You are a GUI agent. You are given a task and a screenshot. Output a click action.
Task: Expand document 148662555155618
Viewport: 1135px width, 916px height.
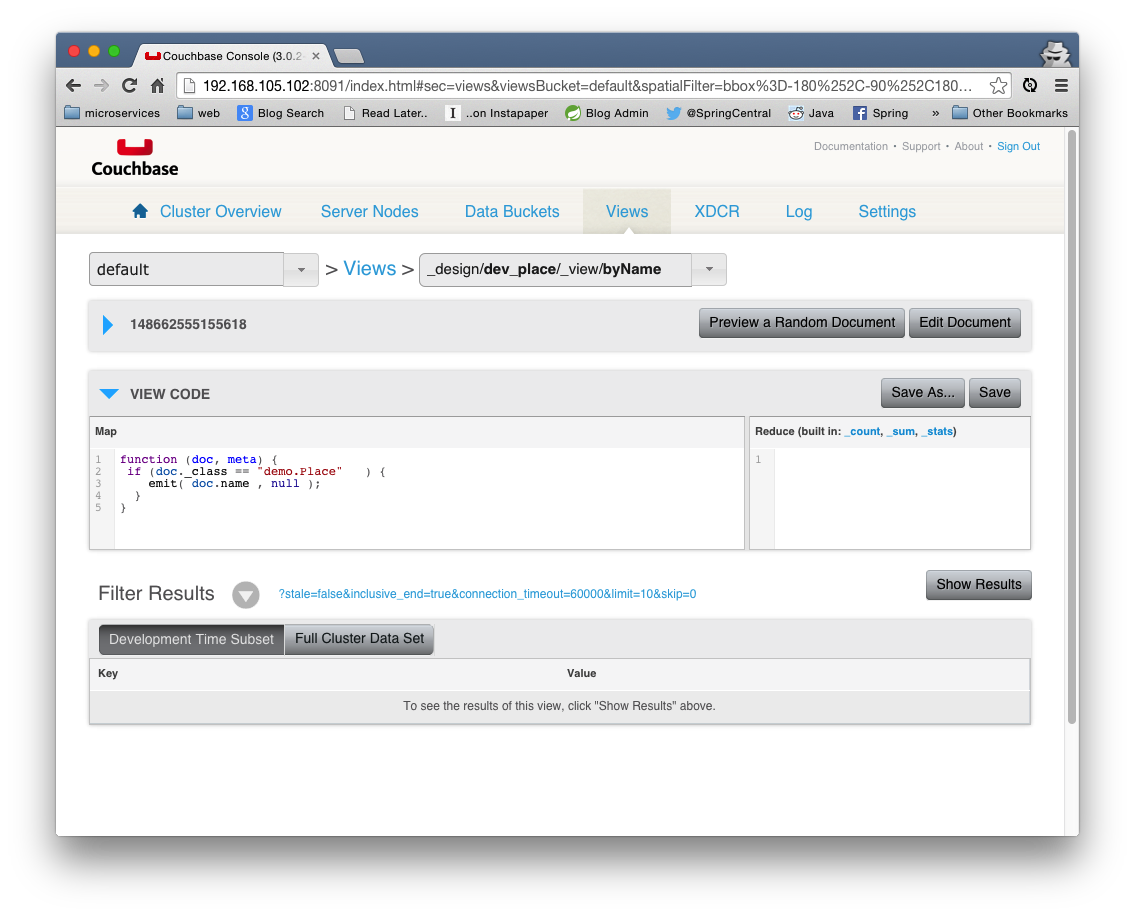click(x=108, y=324)
